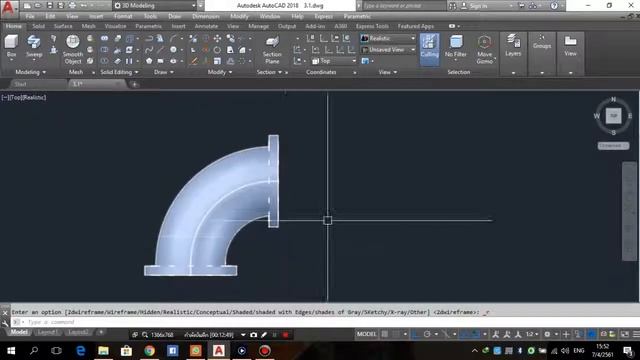Open the Section Plane tool
This screenshot has height=360, width=640.
[272, 50]
